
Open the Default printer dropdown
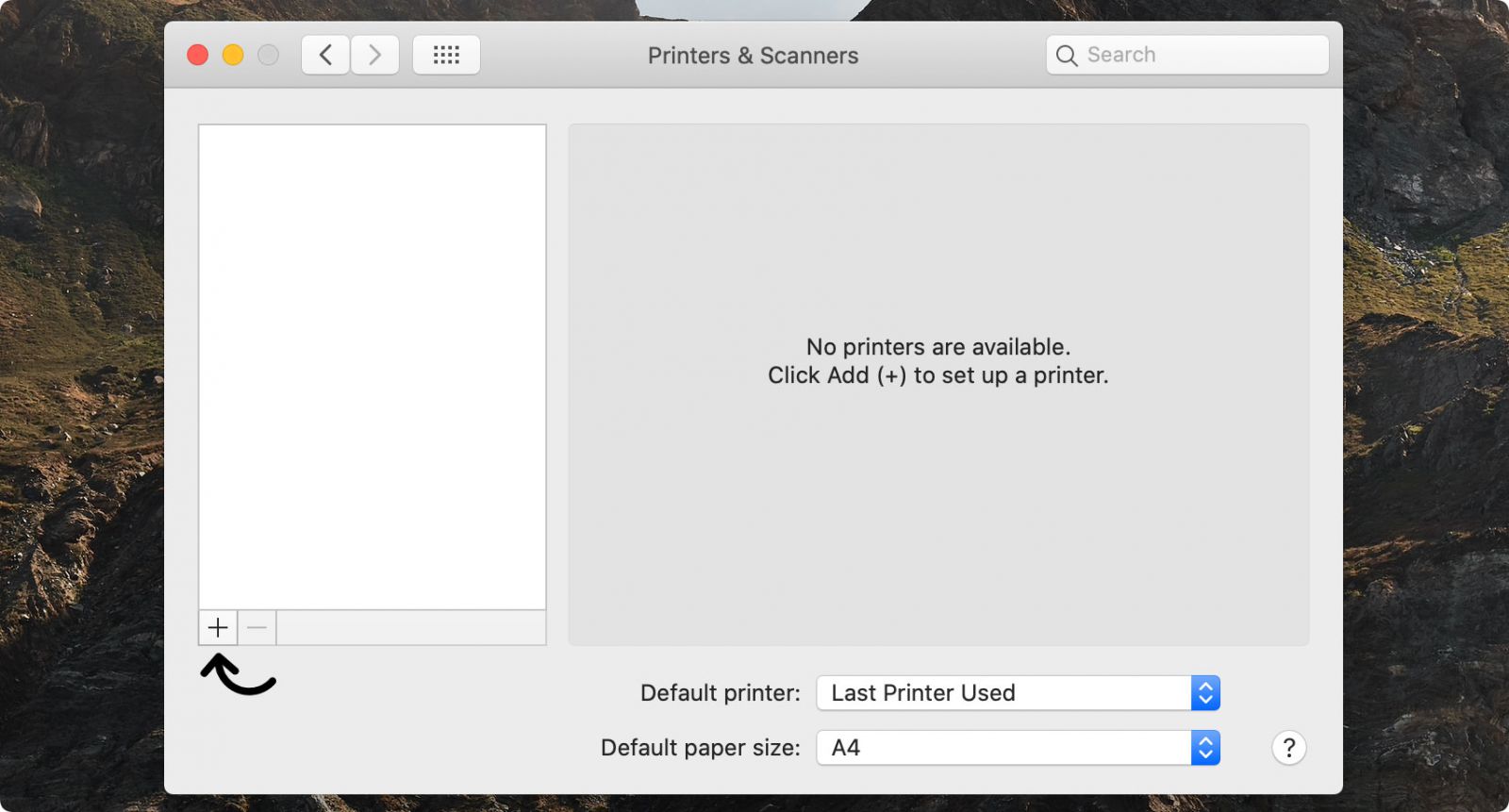point(1019,693)
